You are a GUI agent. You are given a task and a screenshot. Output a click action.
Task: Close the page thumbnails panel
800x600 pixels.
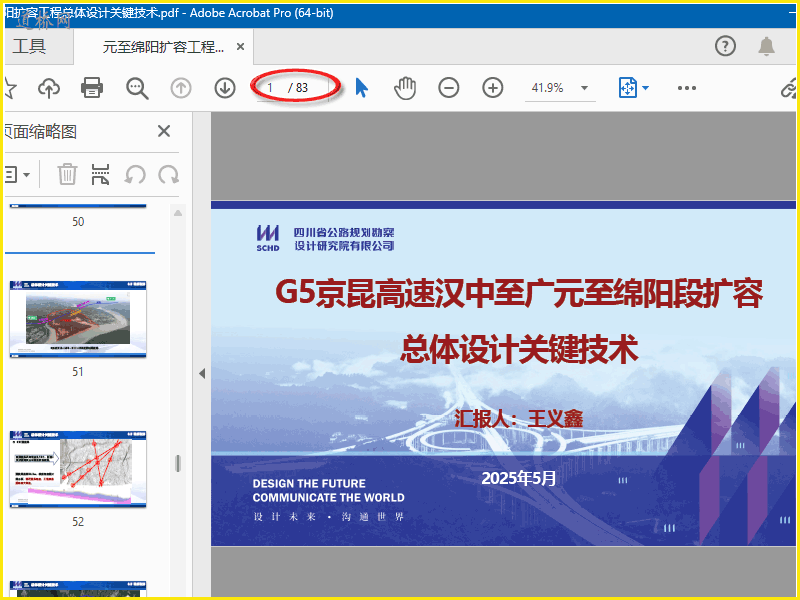click(164, 131)
